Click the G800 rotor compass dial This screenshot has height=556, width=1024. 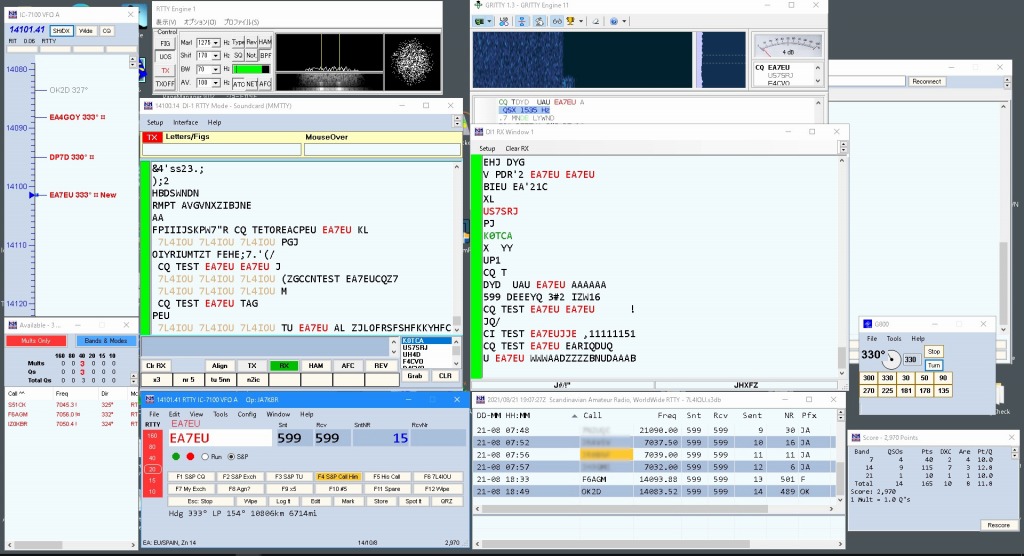click(892, 359)
